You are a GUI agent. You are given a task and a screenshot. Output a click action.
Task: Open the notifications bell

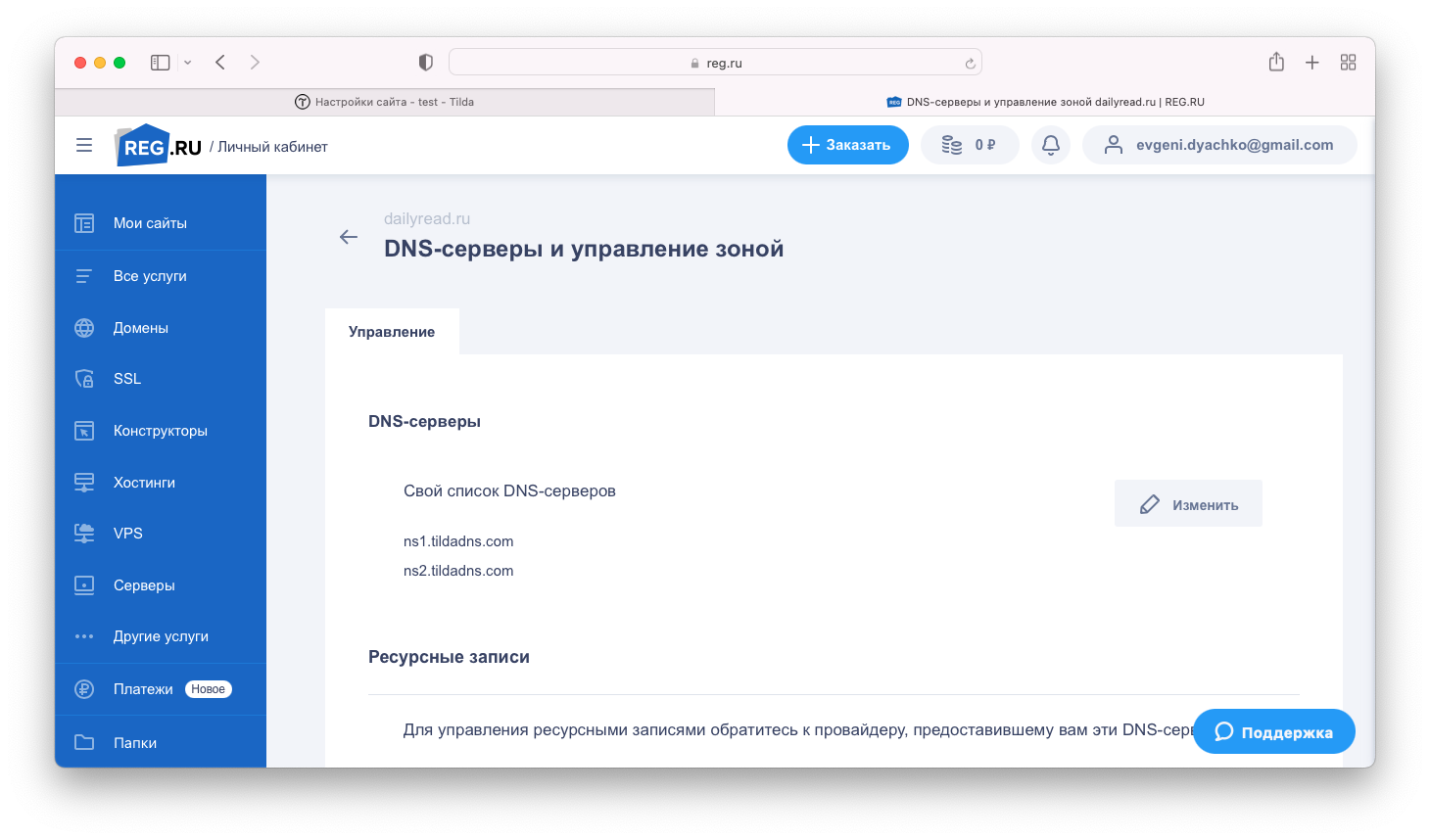click(1051, 145)
